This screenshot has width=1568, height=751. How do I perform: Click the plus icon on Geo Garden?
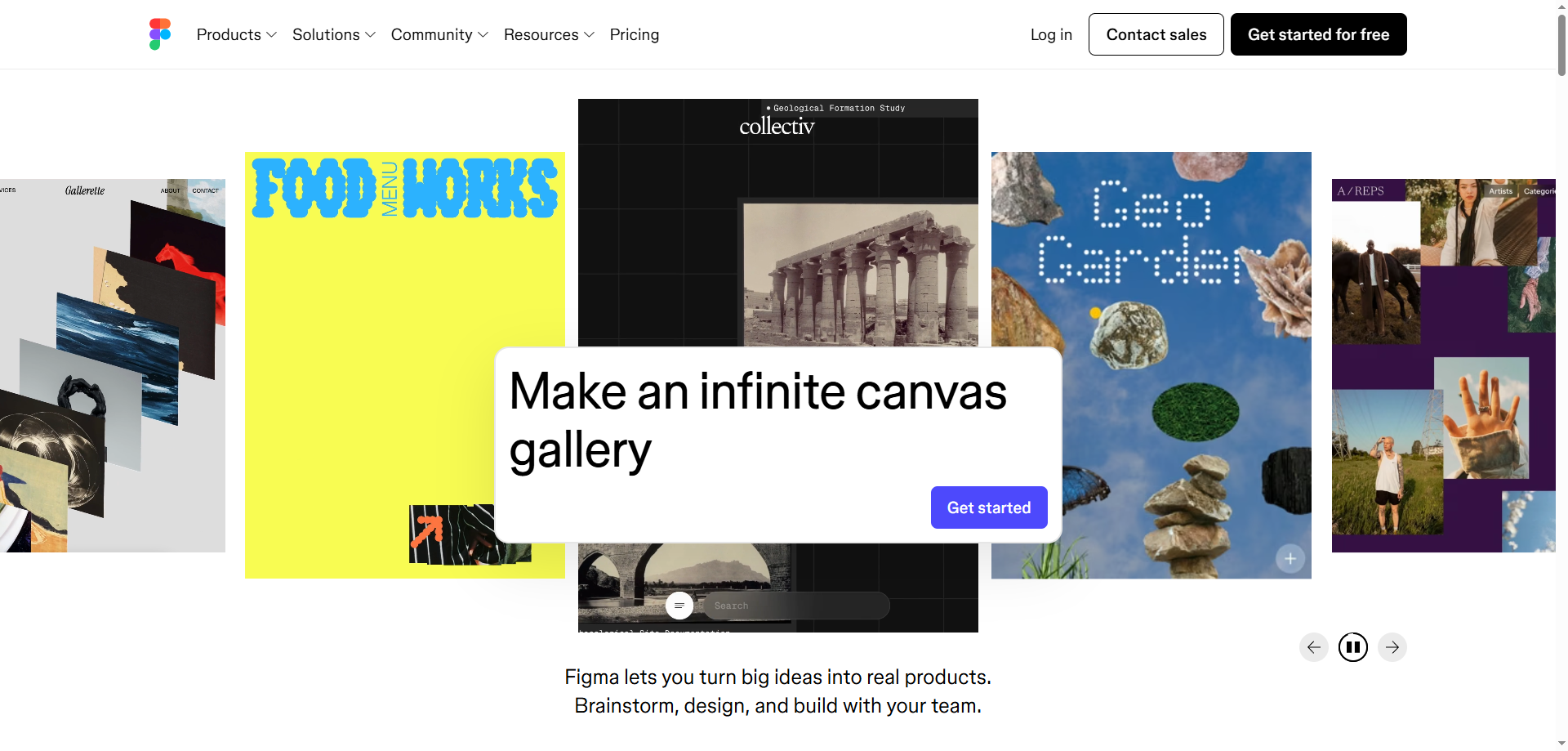1290,559
